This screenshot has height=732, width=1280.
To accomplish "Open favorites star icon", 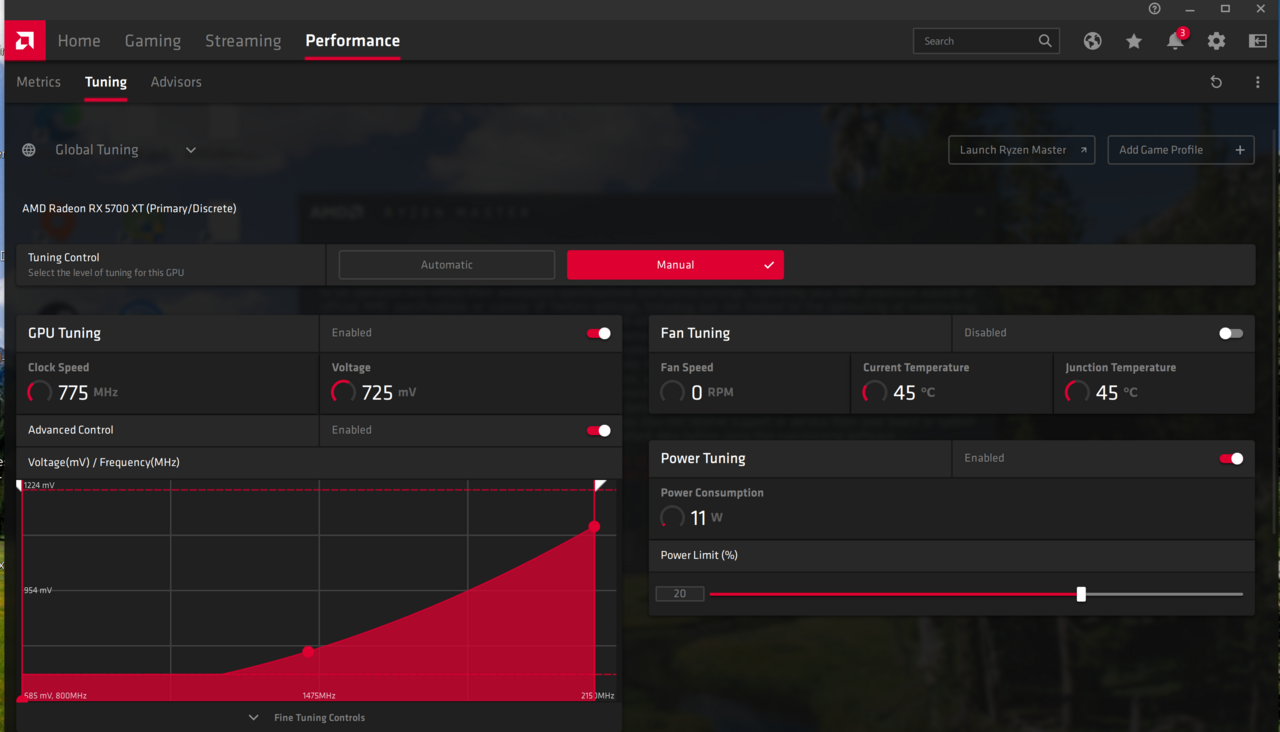I will click(1134, 41).
